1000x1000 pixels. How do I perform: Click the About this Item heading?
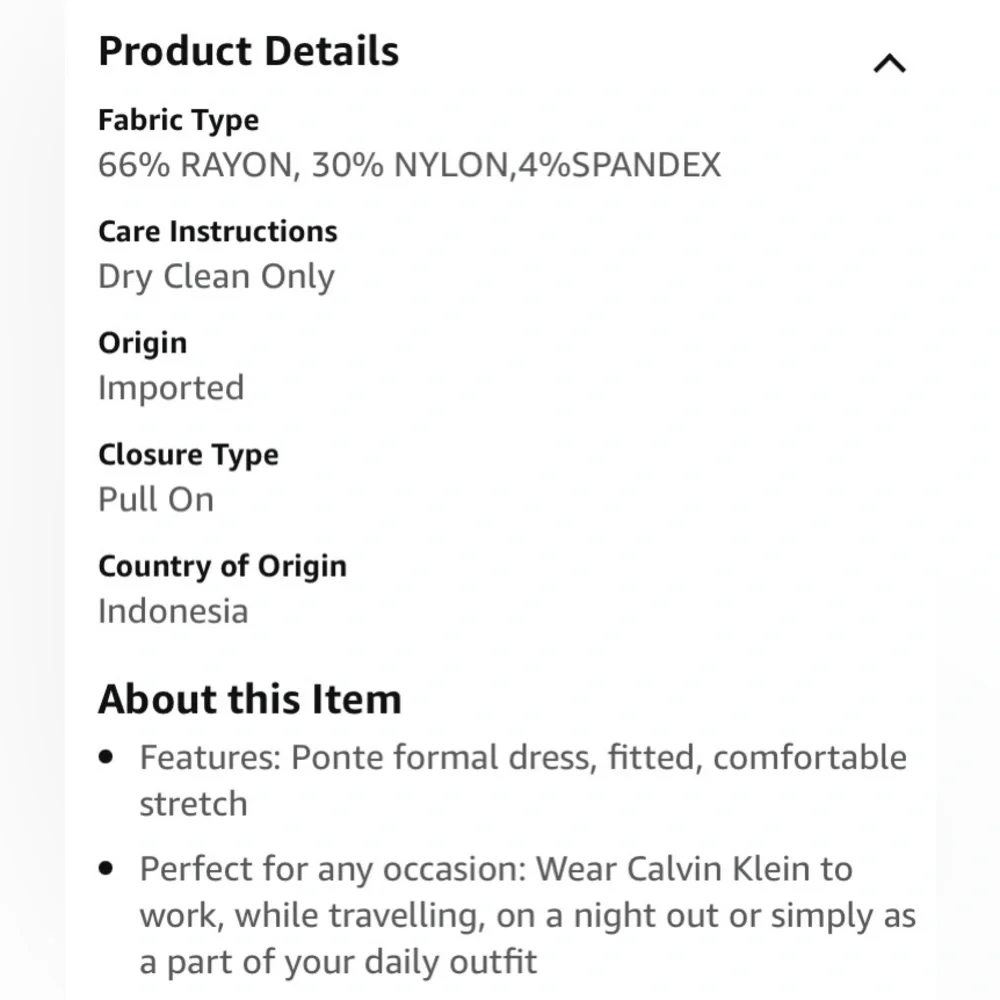(x=249, y=699)
